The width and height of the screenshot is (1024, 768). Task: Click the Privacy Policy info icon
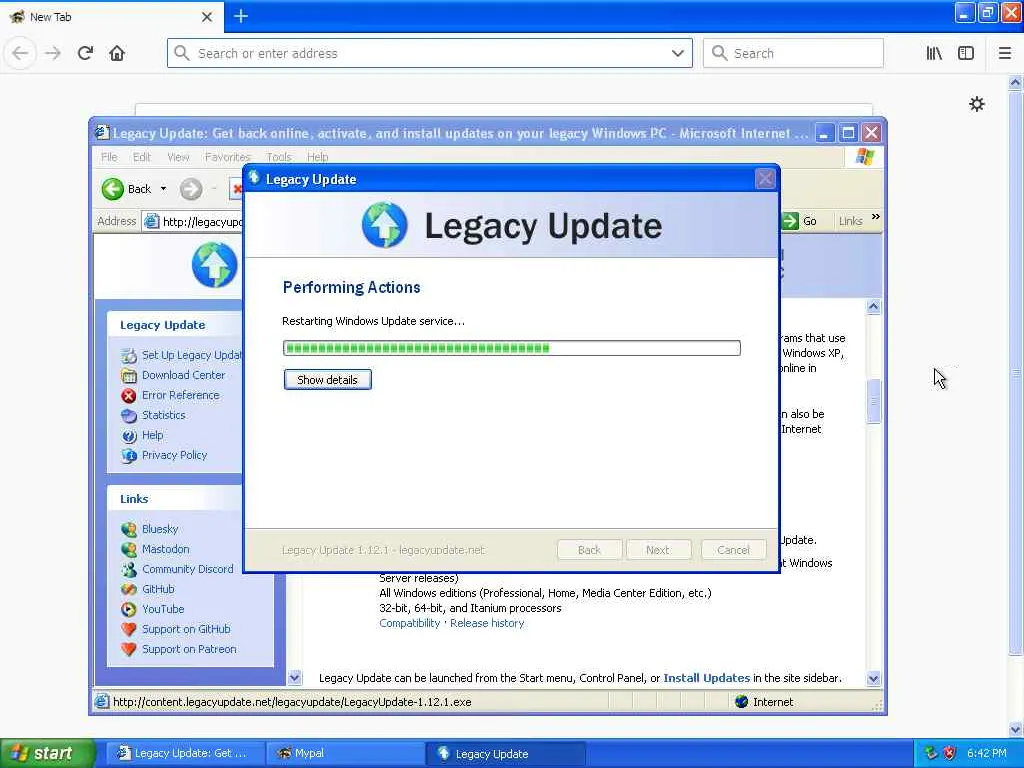coord(129,456)
